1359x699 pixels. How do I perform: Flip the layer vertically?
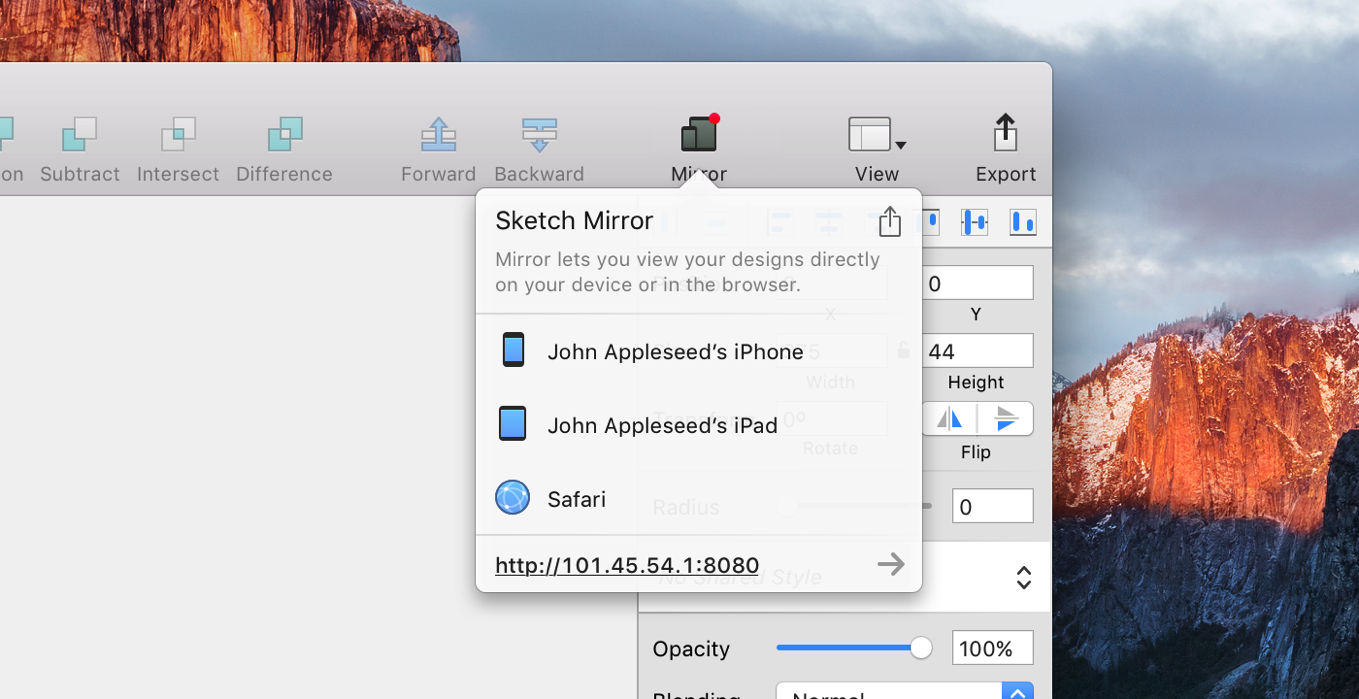point(1005,418)
